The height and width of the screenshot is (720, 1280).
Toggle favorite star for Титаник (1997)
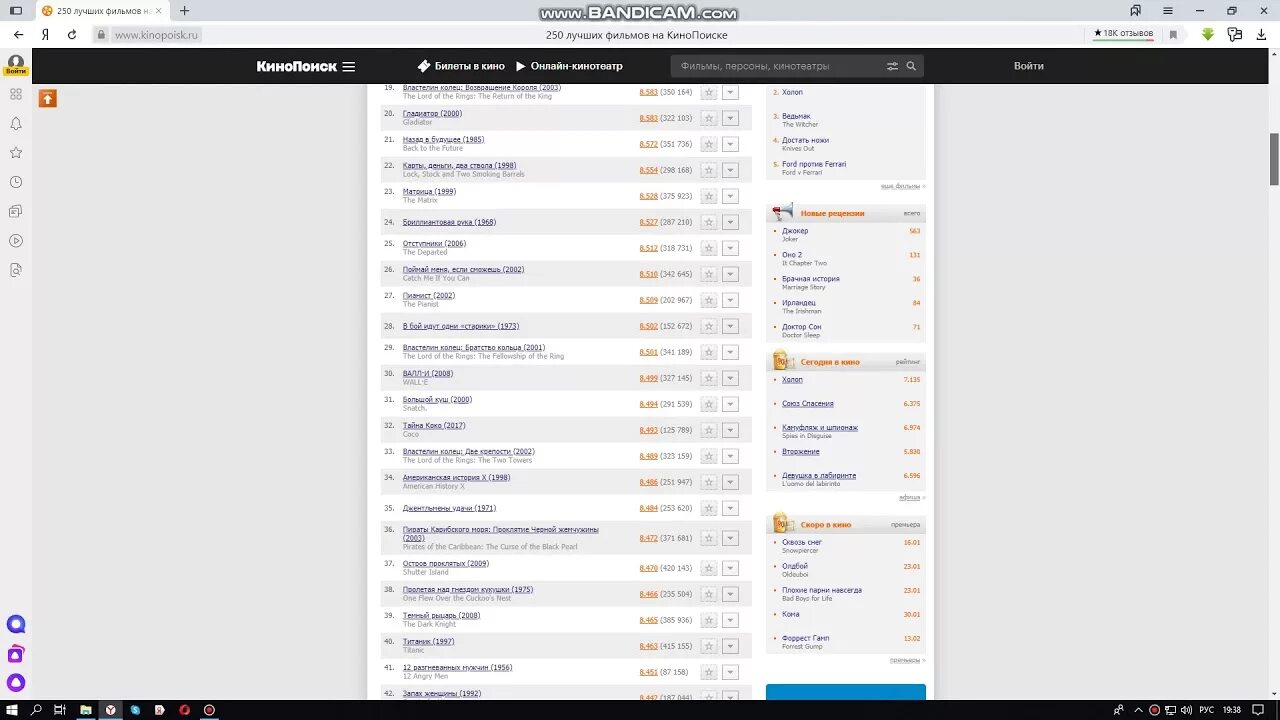point(709,646)
